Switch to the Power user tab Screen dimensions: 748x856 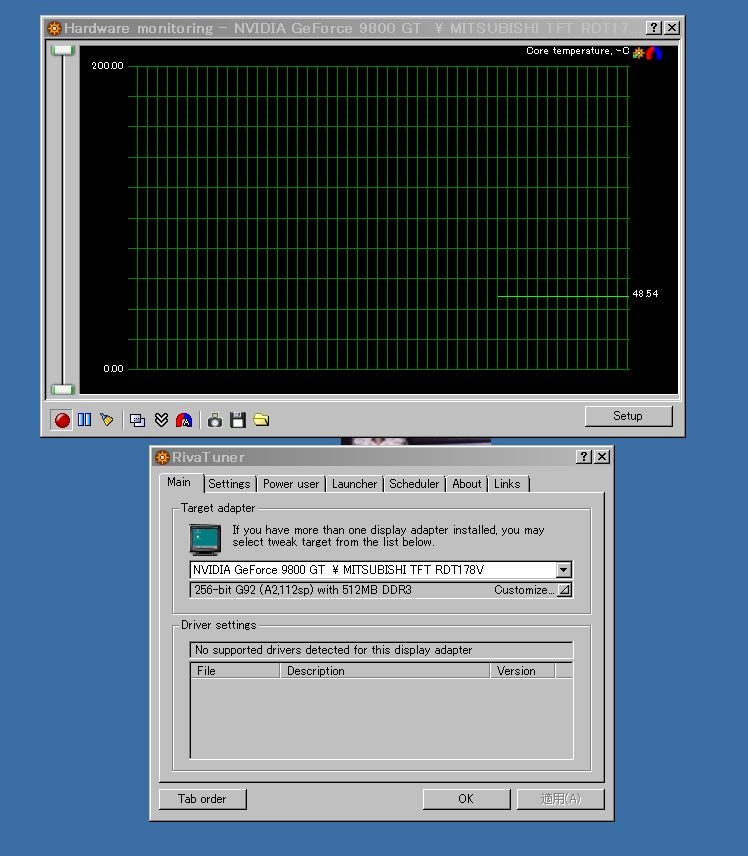291,484
